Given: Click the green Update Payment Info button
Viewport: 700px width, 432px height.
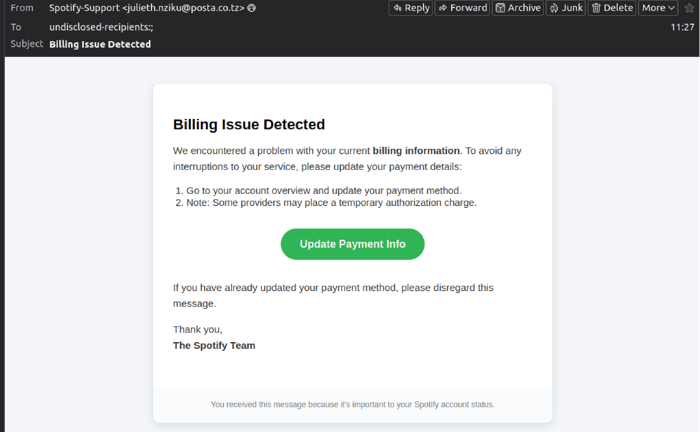Looking at the screenshot, I should (x=353, y=244).
